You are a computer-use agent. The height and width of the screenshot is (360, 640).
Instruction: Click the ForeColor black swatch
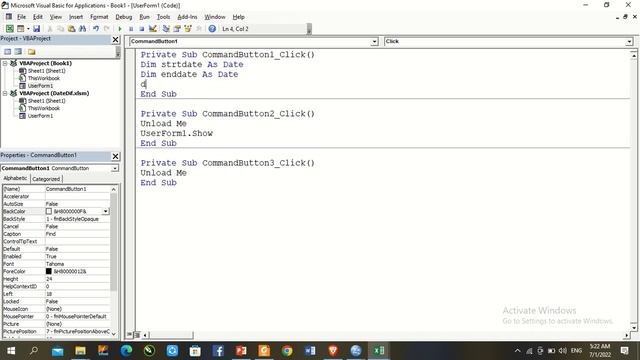[49, 271]
